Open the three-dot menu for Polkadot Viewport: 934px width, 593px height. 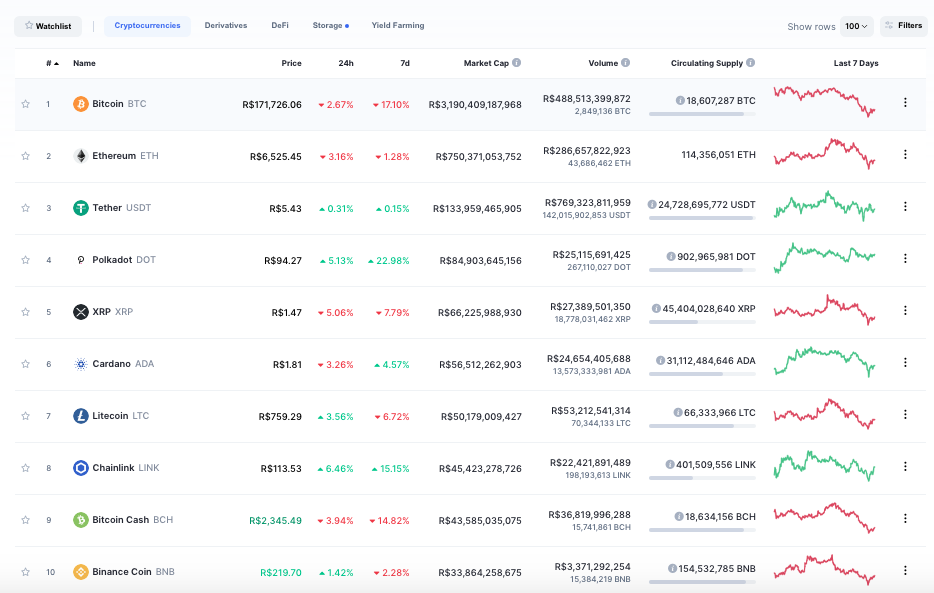(905, 258)
